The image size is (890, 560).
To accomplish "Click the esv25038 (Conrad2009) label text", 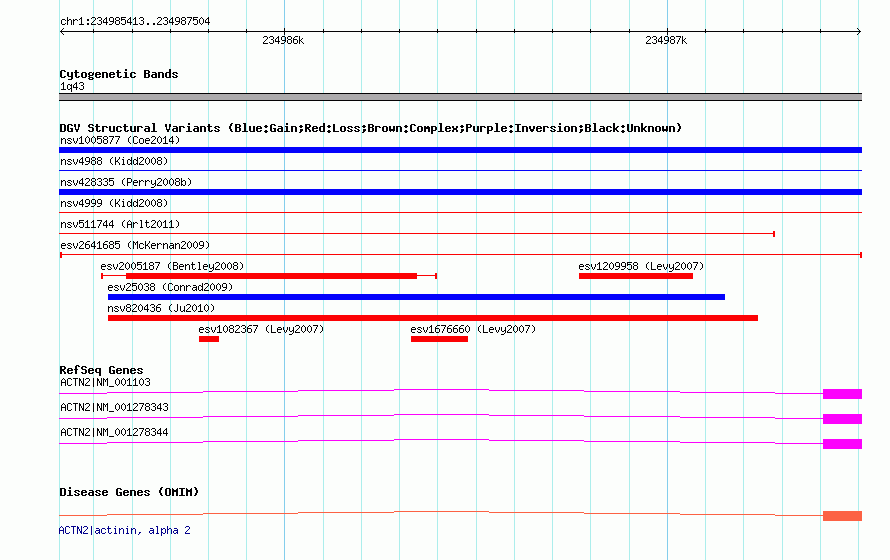I will (x=170, y=287).
